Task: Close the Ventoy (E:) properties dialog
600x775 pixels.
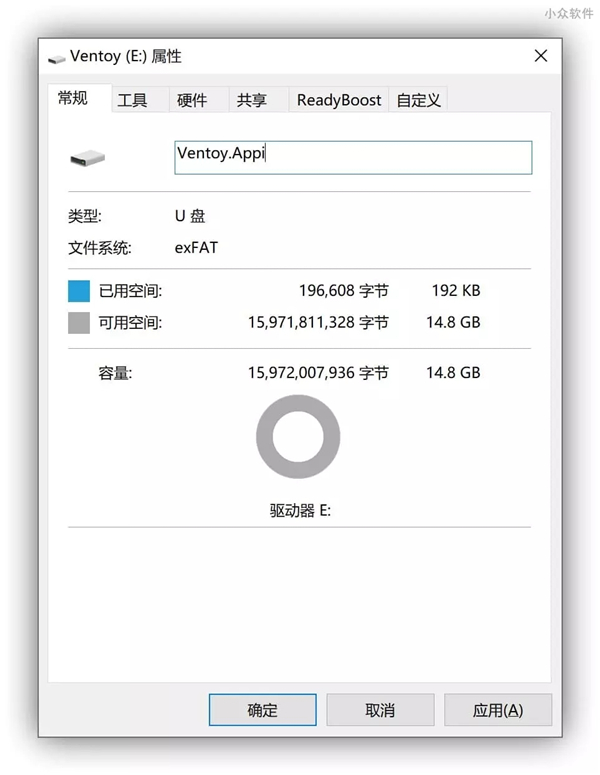Action: click(x=540, y=56)
